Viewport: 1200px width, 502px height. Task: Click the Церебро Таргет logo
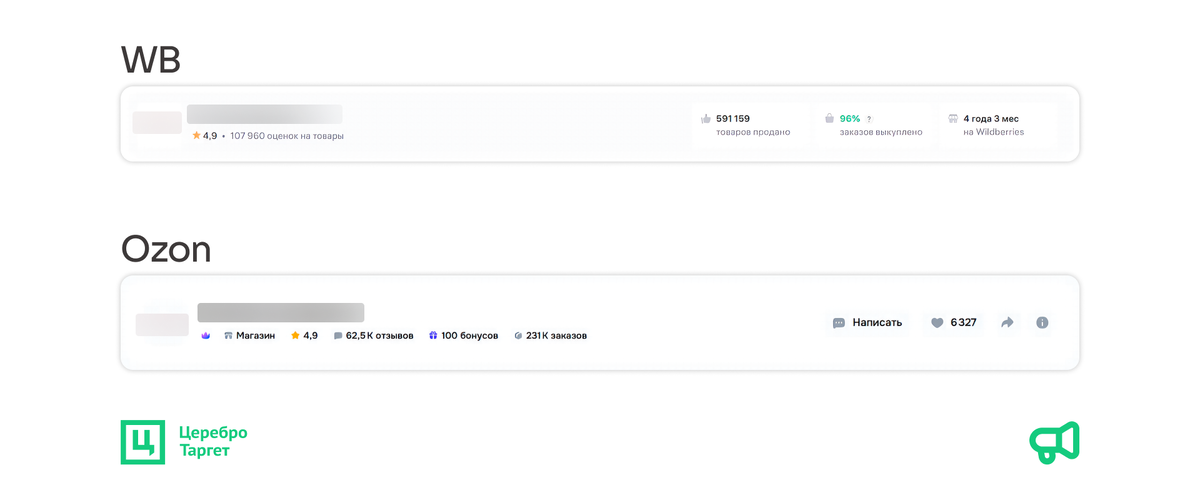click(185, 442)
